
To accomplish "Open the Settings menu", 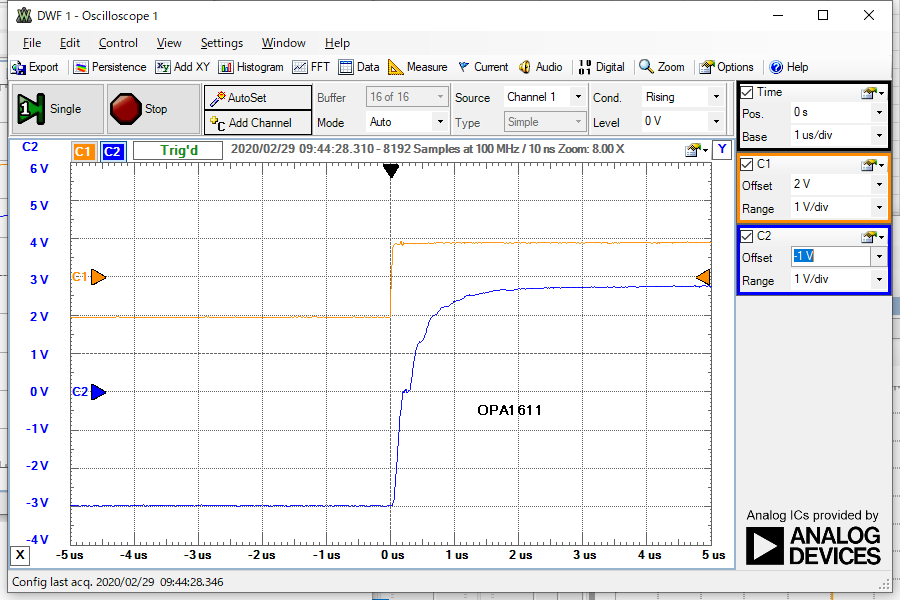I will tap(222, 43).
